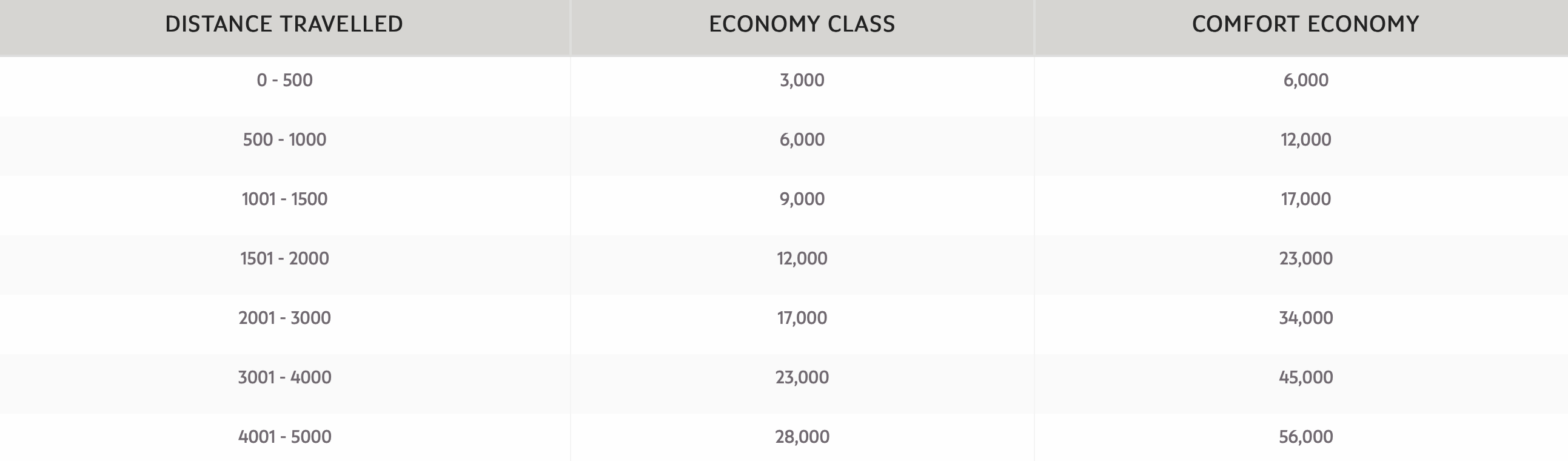Click the Economy Class column header

[802, 24]
